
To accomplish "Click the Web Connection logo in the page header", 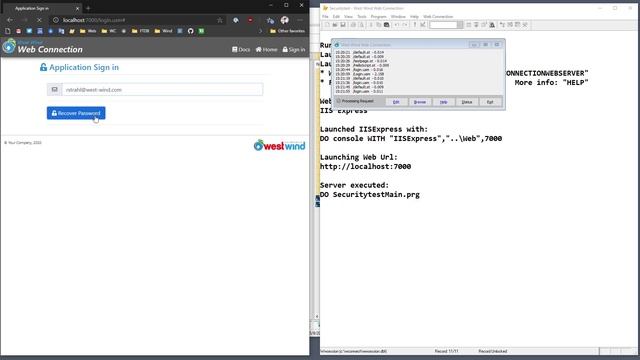I will (x=42, y=47).
